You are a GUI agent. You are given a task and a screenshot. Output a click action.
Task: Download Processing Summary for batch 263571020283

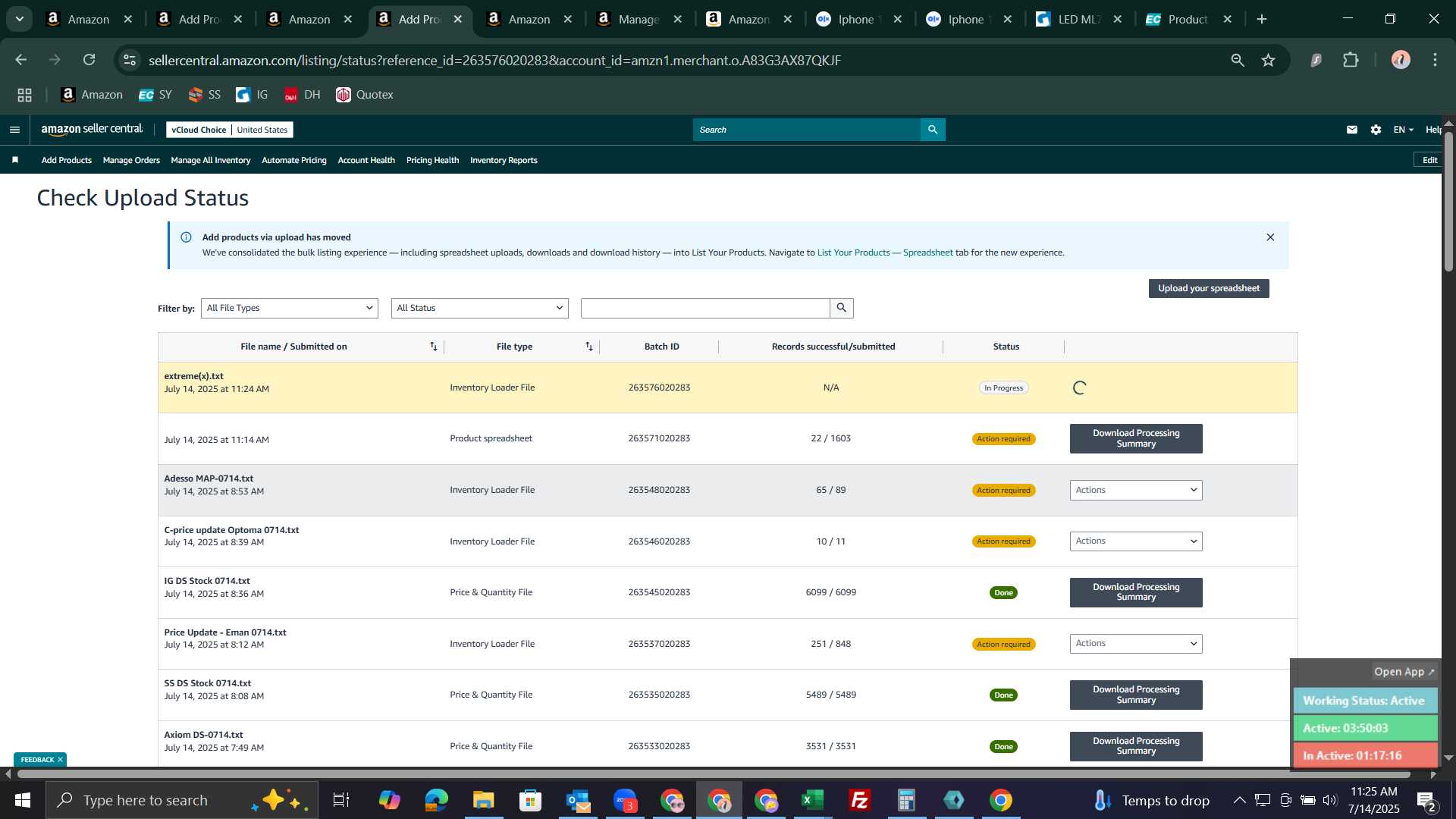coord(1136,438)
